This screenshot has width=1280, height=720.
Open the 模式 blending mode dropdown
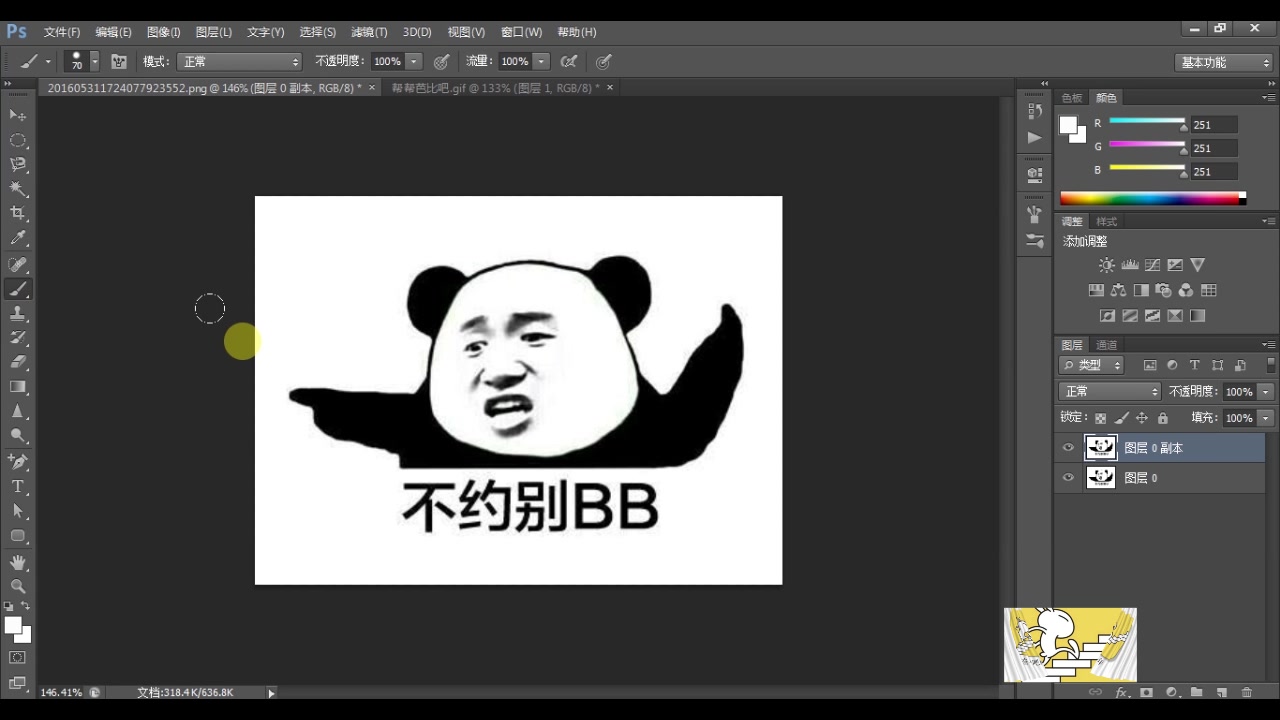pyautogui.click(x=239, y=61)
